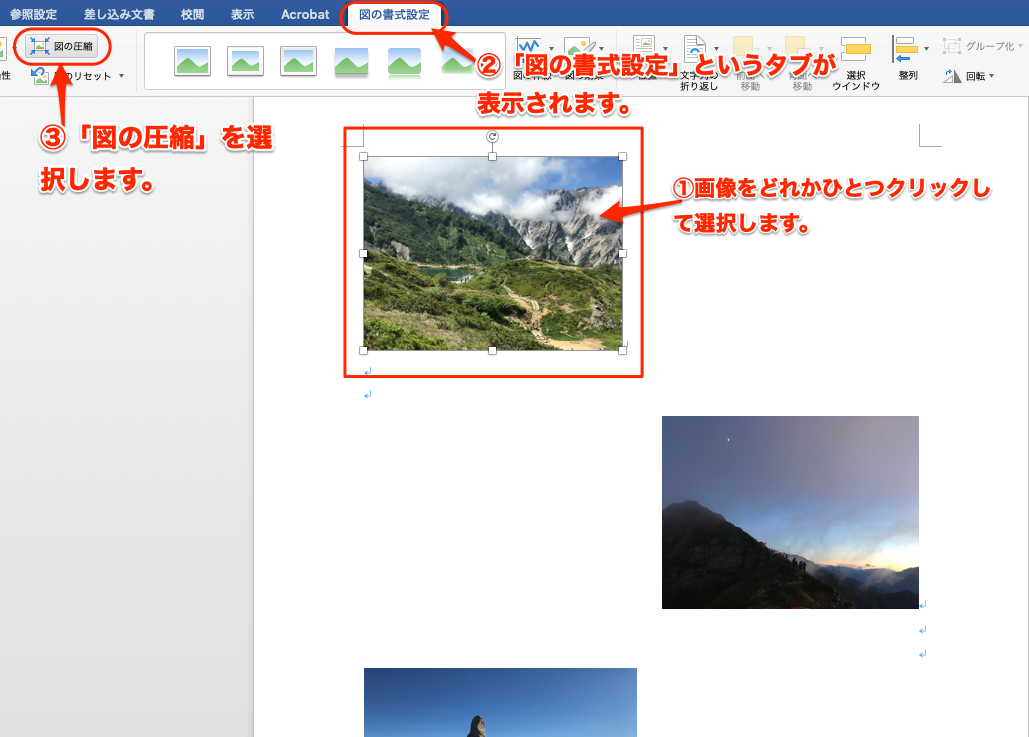
Task: Click the 図のリセット reset picture icon
Action: coord(40,75)
